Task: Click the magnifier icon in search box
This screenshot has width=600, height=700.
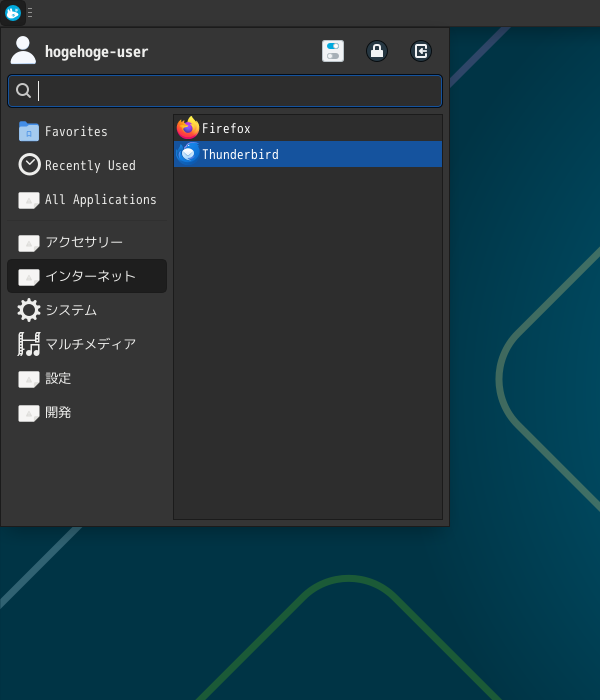Action: click(x=23, y=91)
